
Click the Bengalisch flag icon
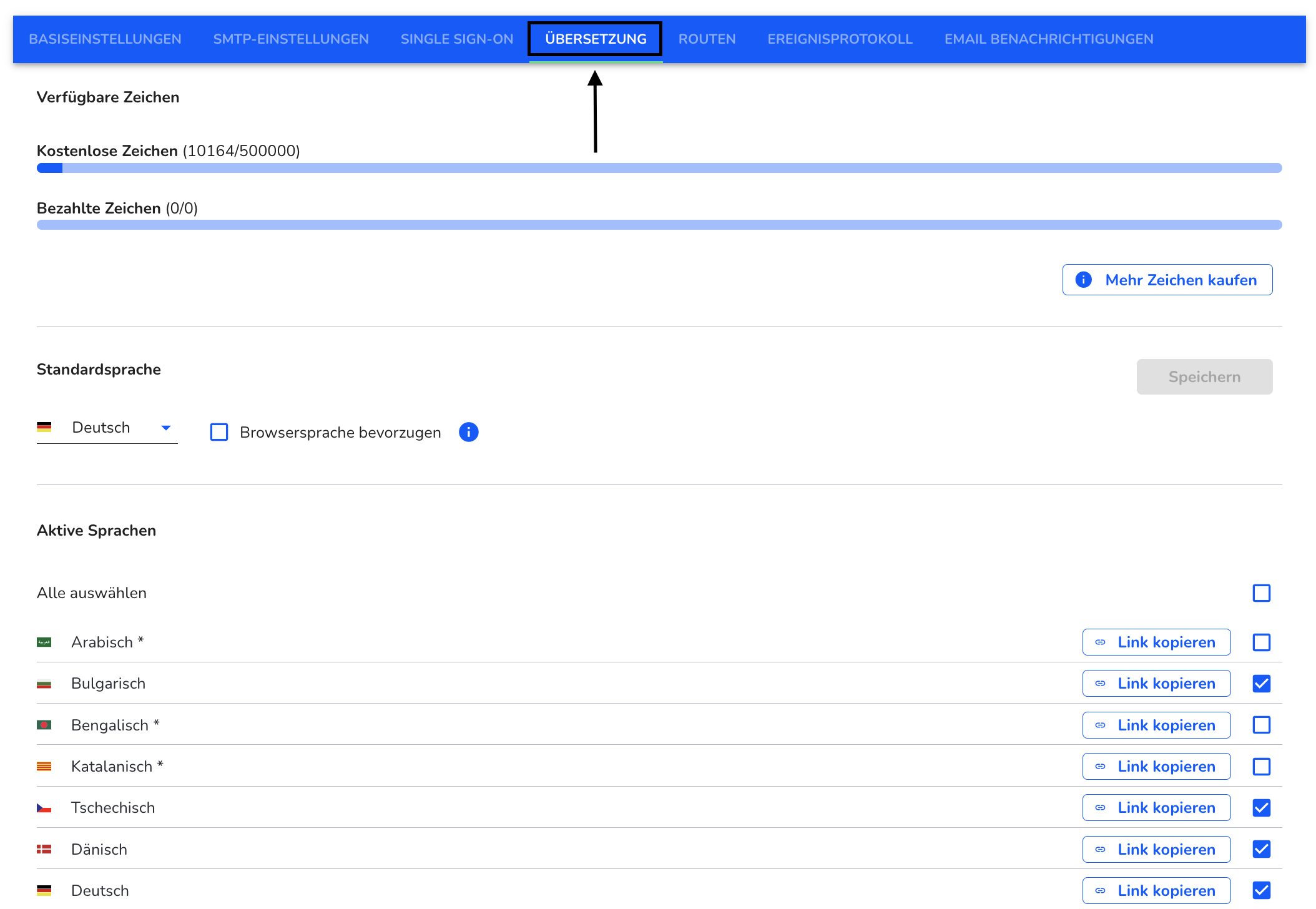[x=44, y=725]
